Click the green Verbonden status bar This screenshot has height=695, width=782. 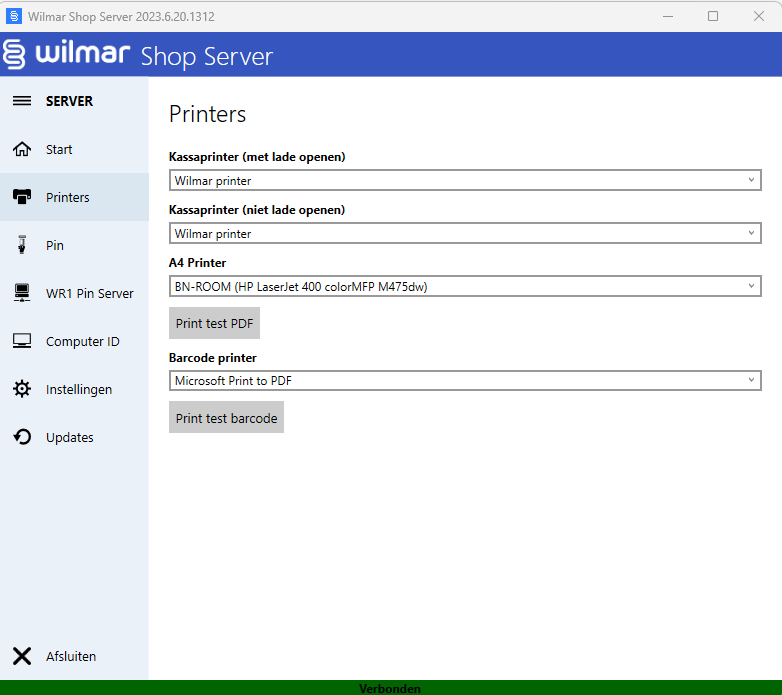[390, 688]
